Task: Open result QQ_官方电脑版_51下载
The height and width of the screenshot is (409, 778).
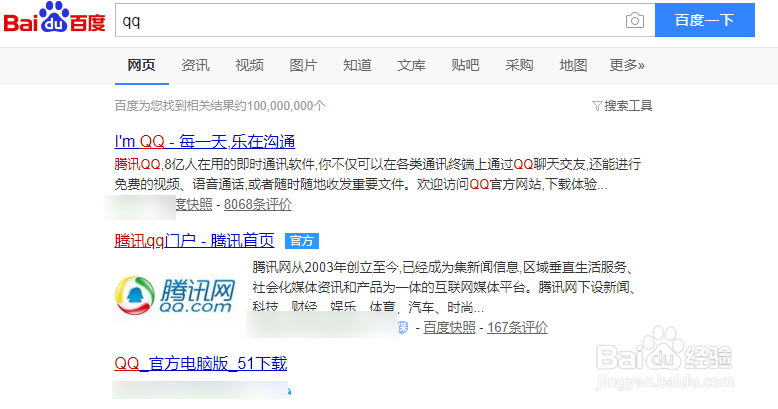Action: coord(200,364)
